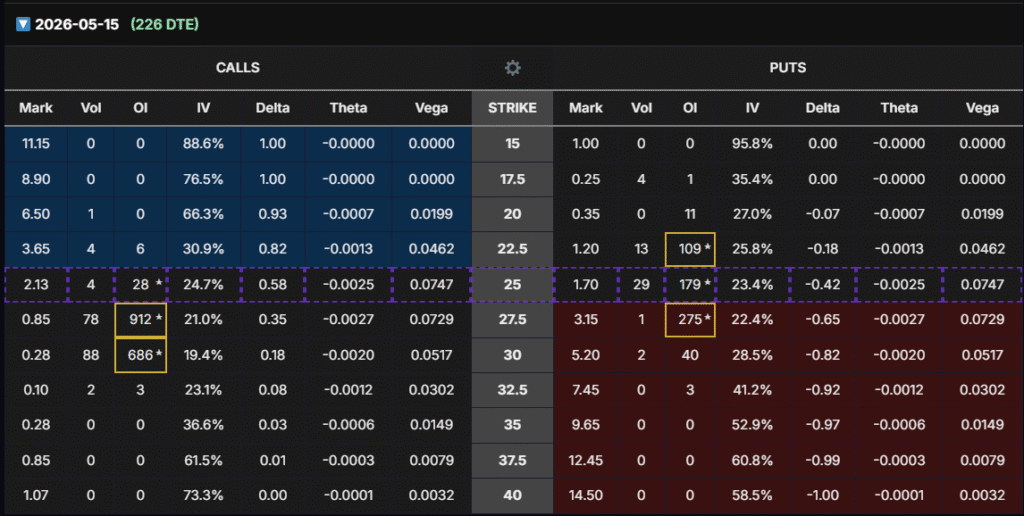Click the calls Theta column header
Image resolution: width=1024 pixels, height=516 pixels.
348,108
